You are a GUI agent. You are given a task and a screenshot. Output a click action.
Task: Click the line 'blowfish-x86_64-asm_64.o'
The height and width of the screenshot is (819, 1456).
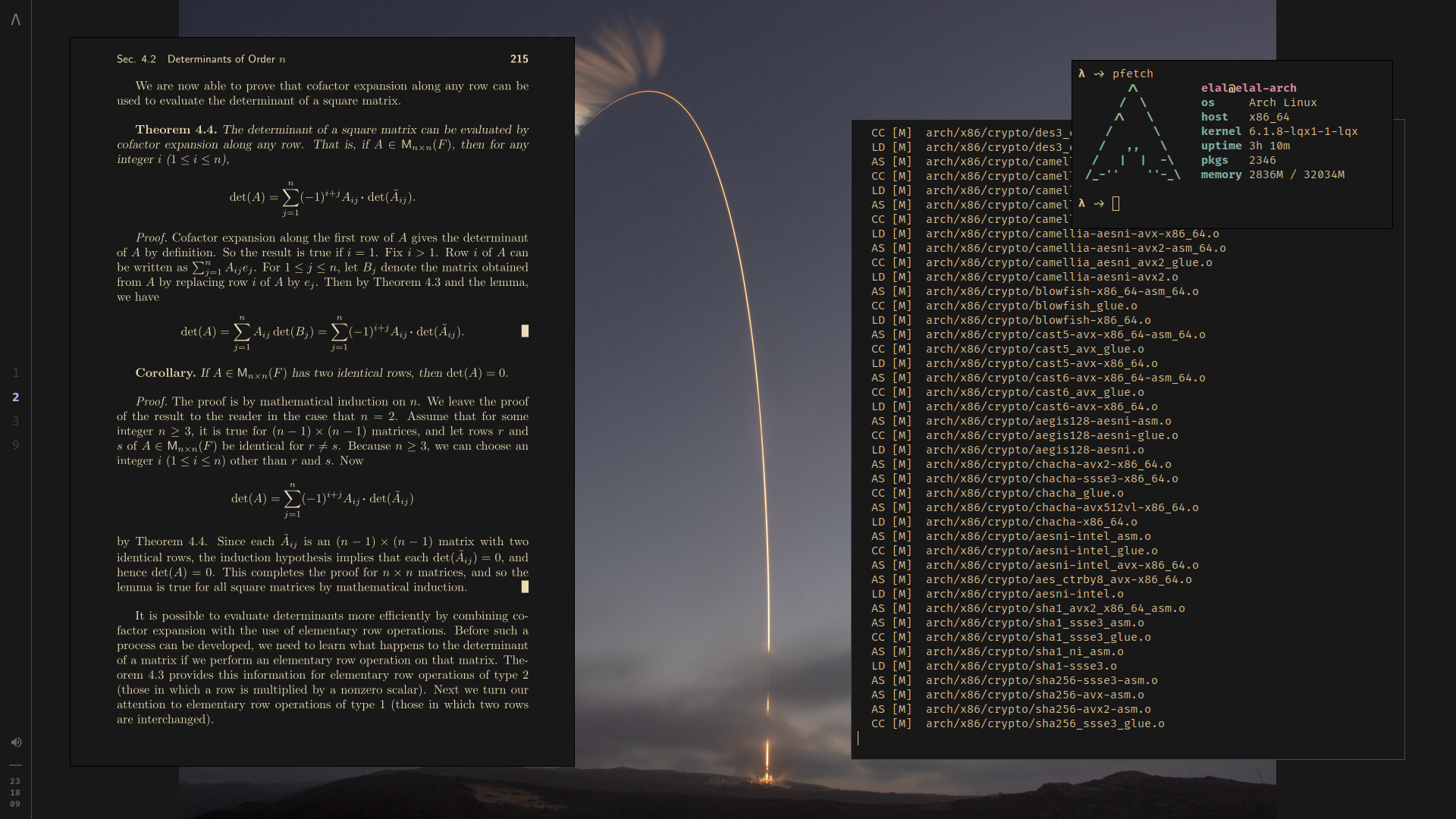(x=1035, y=291)
